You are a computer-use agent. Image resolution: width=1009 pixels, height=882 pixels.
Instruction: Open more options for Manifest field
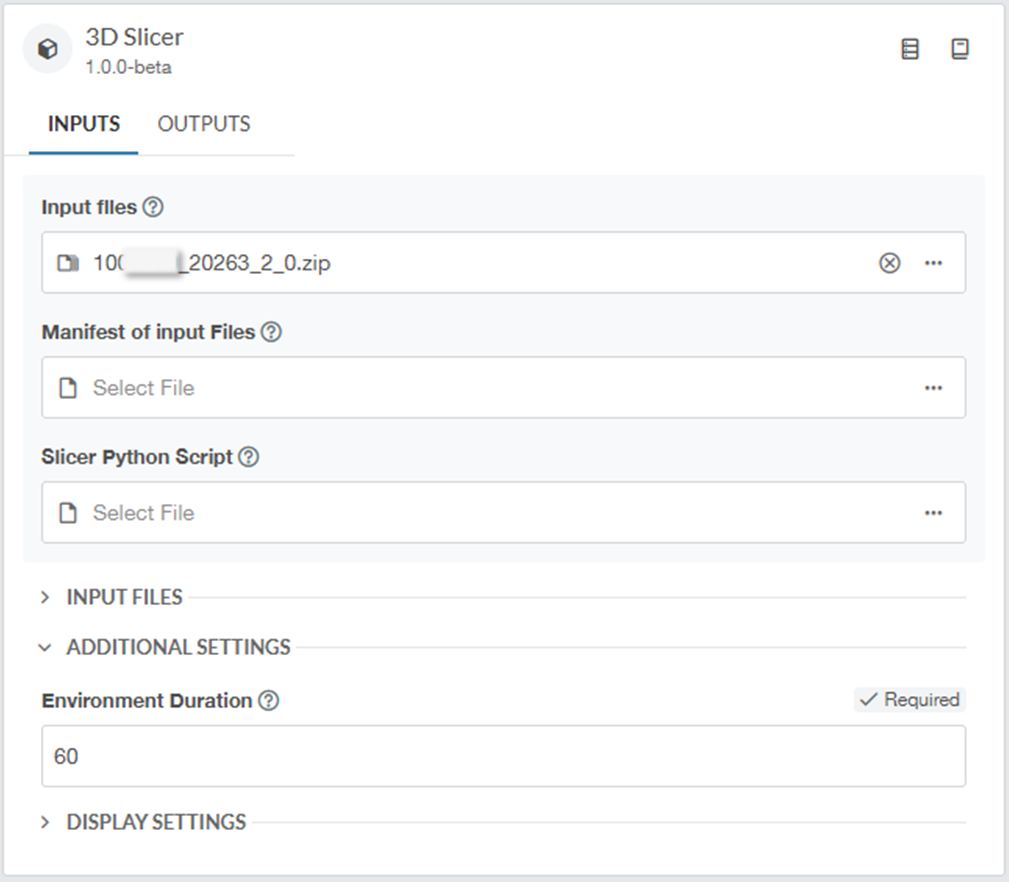(x=933, y=388)
